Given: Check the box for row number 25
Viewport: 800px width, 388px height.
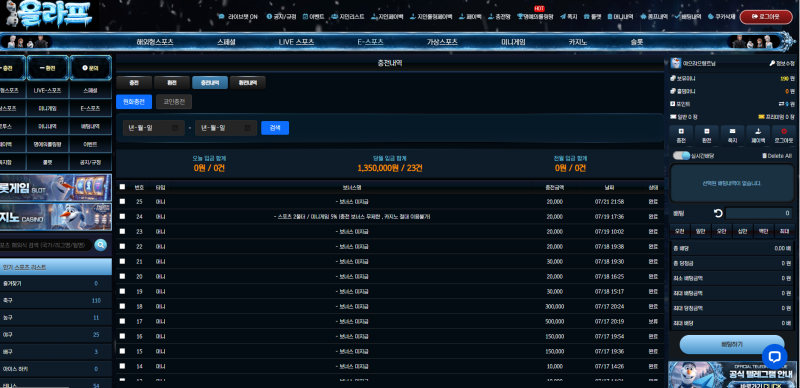Looking at the screenshot, I should [x=122, y=202].
